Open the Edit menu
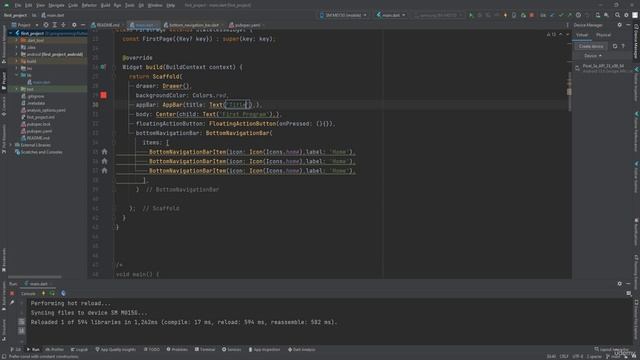The height and width of the screenshot is (360, 640). tap(29, 5)
